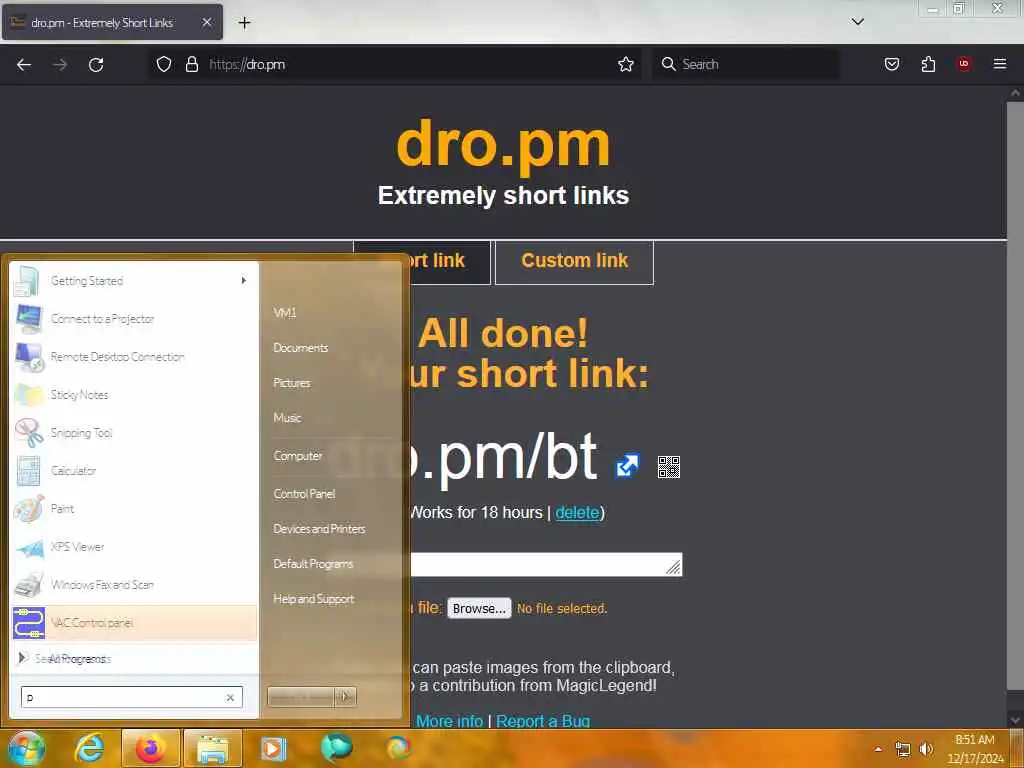Screen dimensions: 1024x768
Task: Click the page scrollbar down arrow
Action: (1015, 720)
